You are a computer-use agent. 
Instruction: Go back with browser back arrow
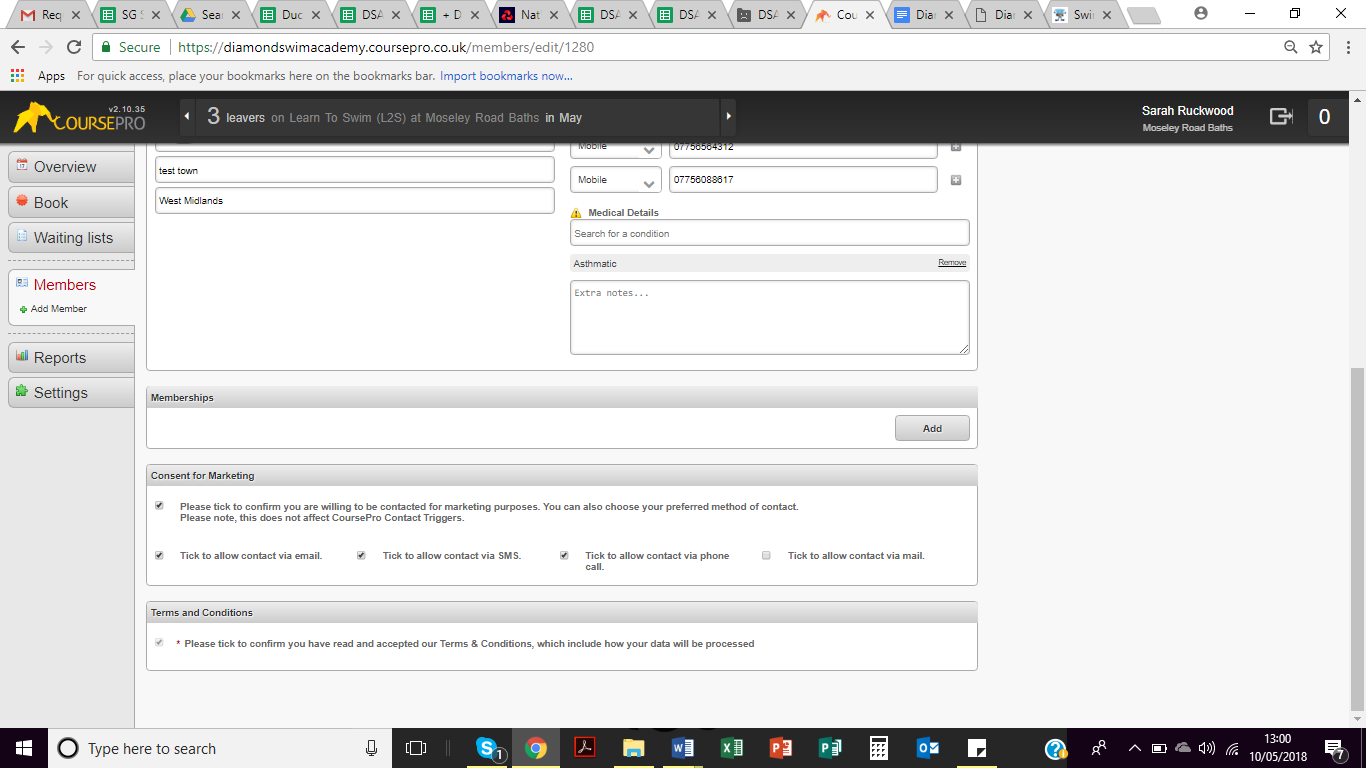[18, 47]
